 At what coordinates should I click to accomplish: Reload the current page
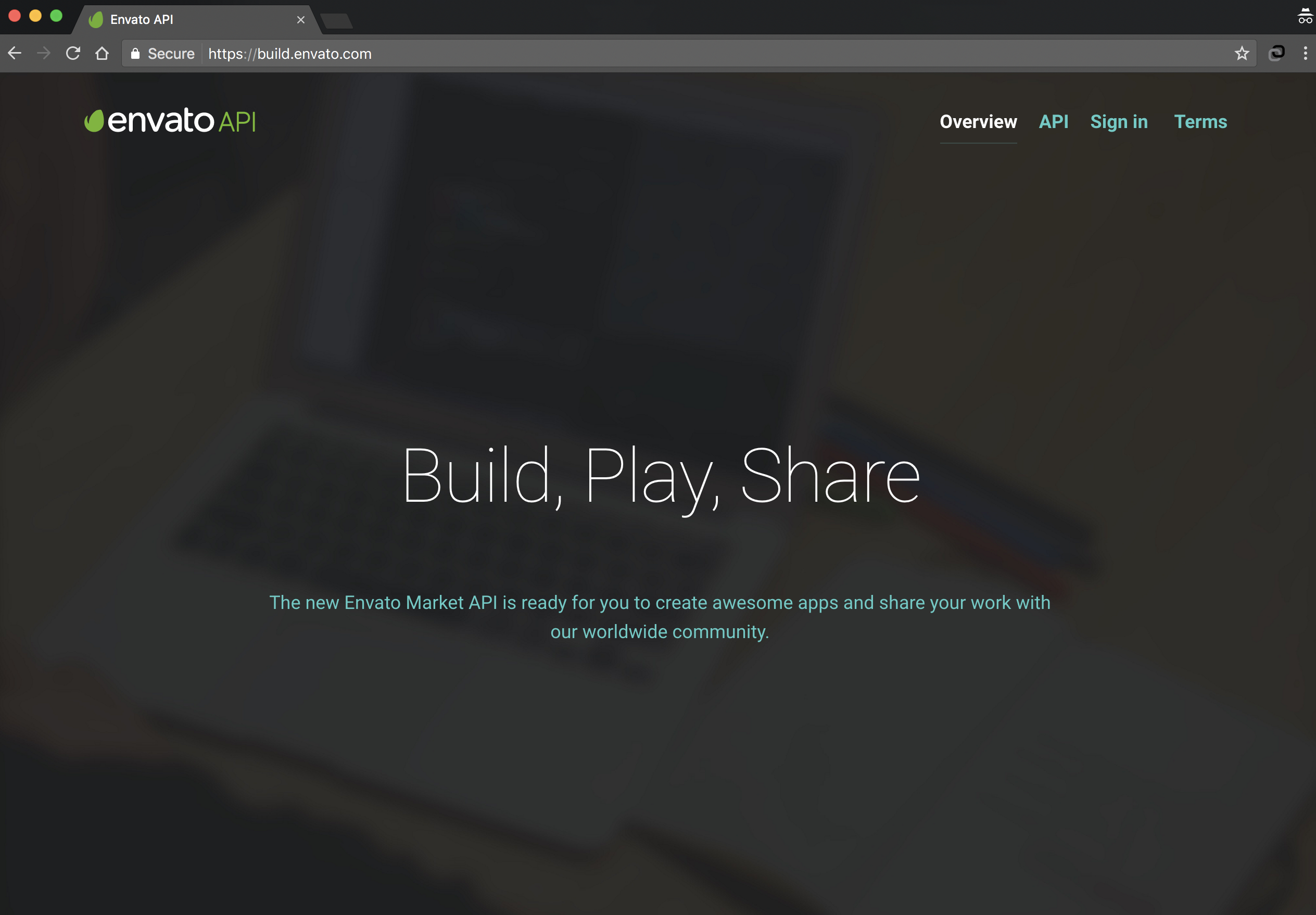73,53
